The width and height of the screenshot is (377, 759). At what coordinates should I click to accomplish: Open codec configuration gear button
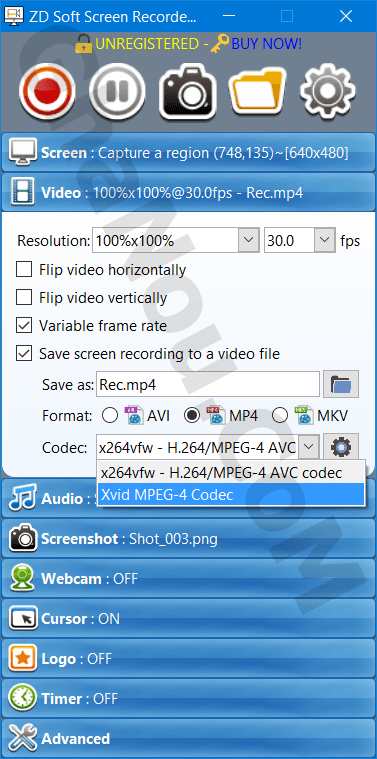pos(341,447)
